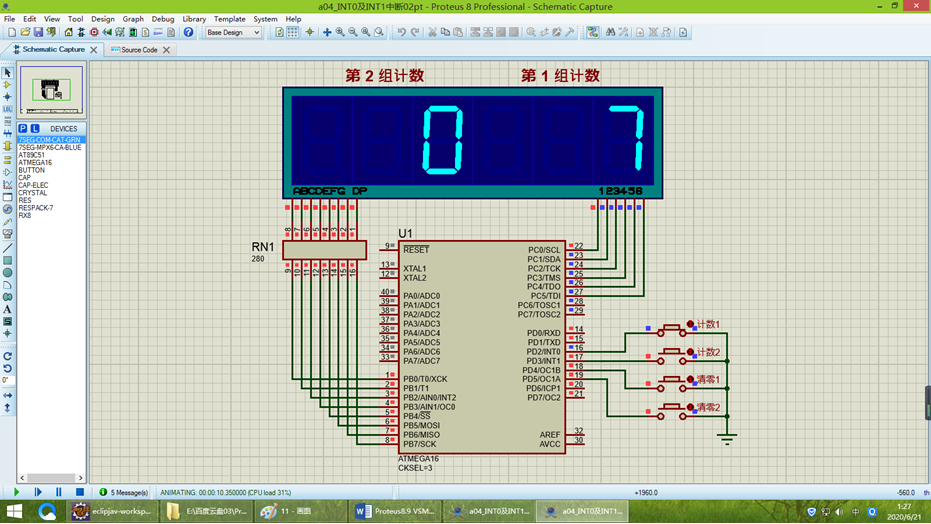The image size is (931, 524).
Task: Start the simulation with the Play button
Action: pos(17,492)
